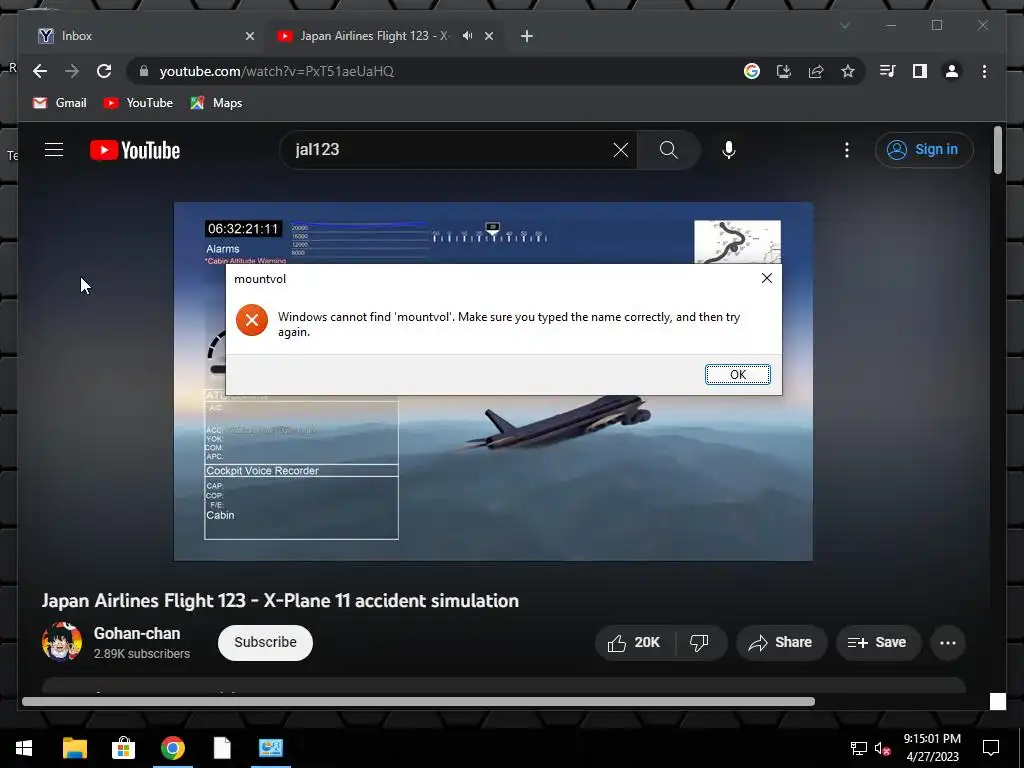Open Microsoft Store from taskbar

pyautogui.click(x=123, y=748)
